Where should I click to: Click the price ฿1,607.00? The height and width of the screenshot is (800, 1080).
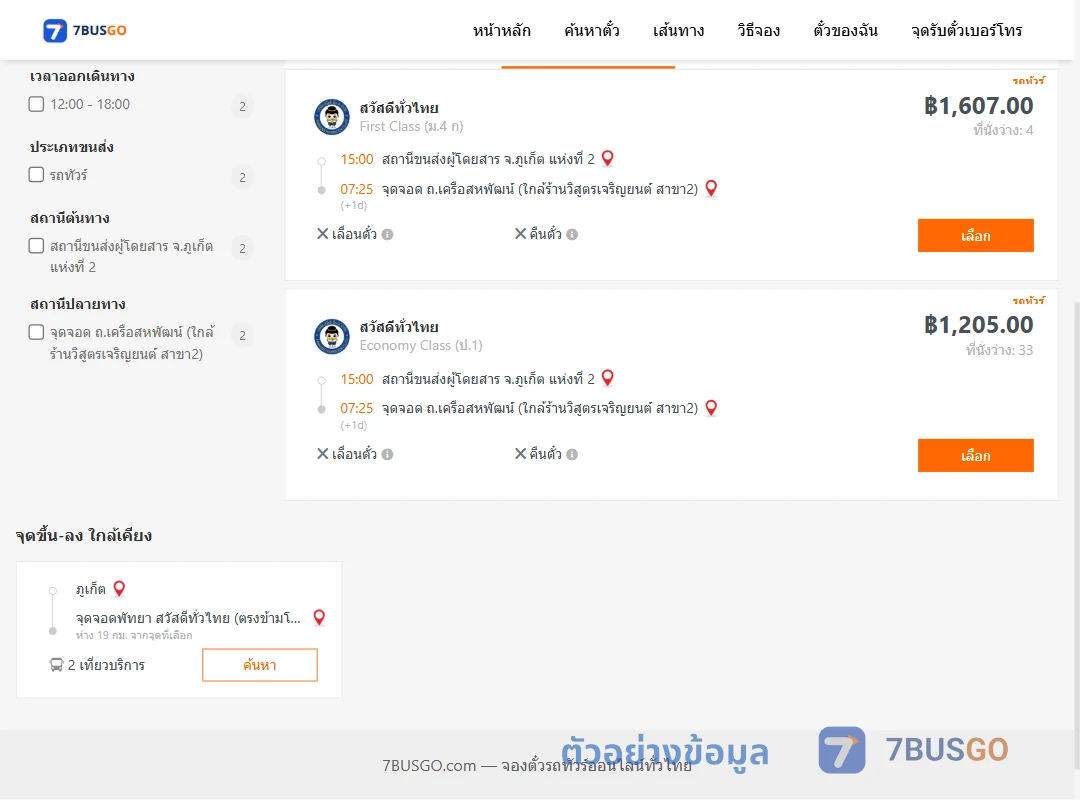[x=978, y=105]
